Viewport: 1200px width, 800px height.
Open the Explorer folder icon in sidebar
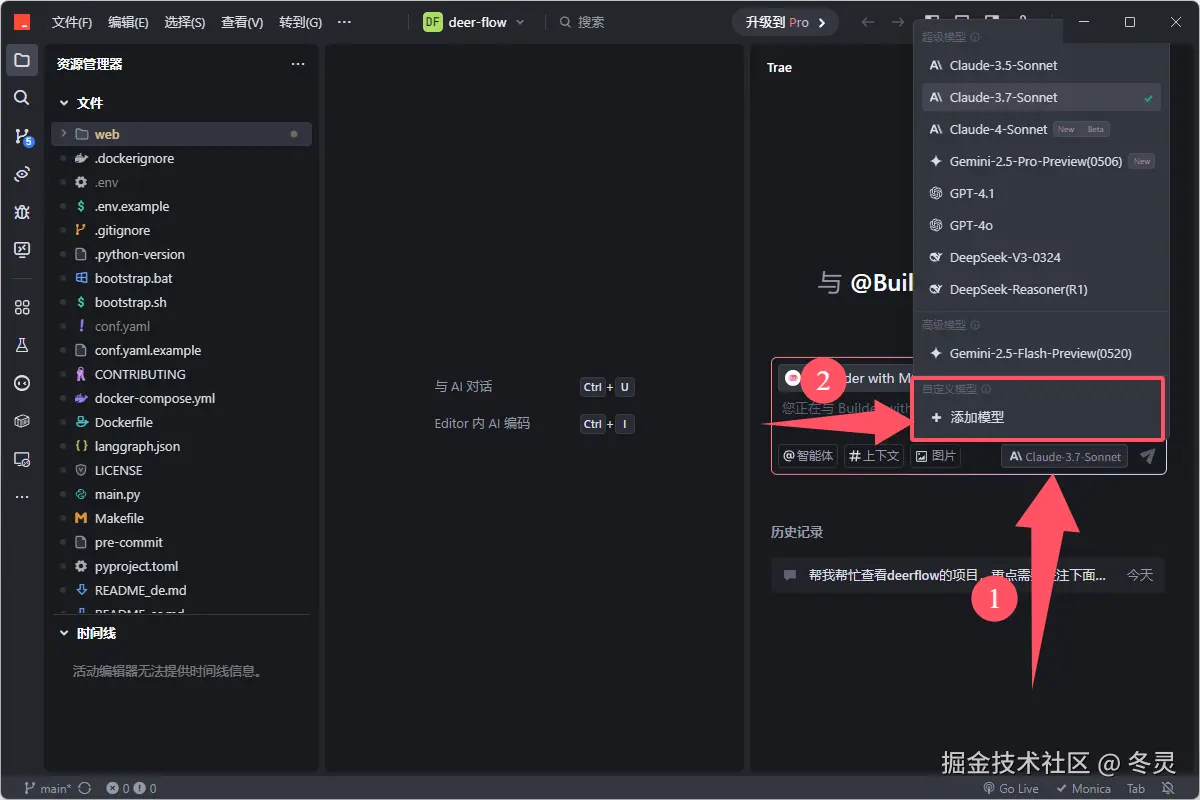pyautogui.click(x=22, y=59)
